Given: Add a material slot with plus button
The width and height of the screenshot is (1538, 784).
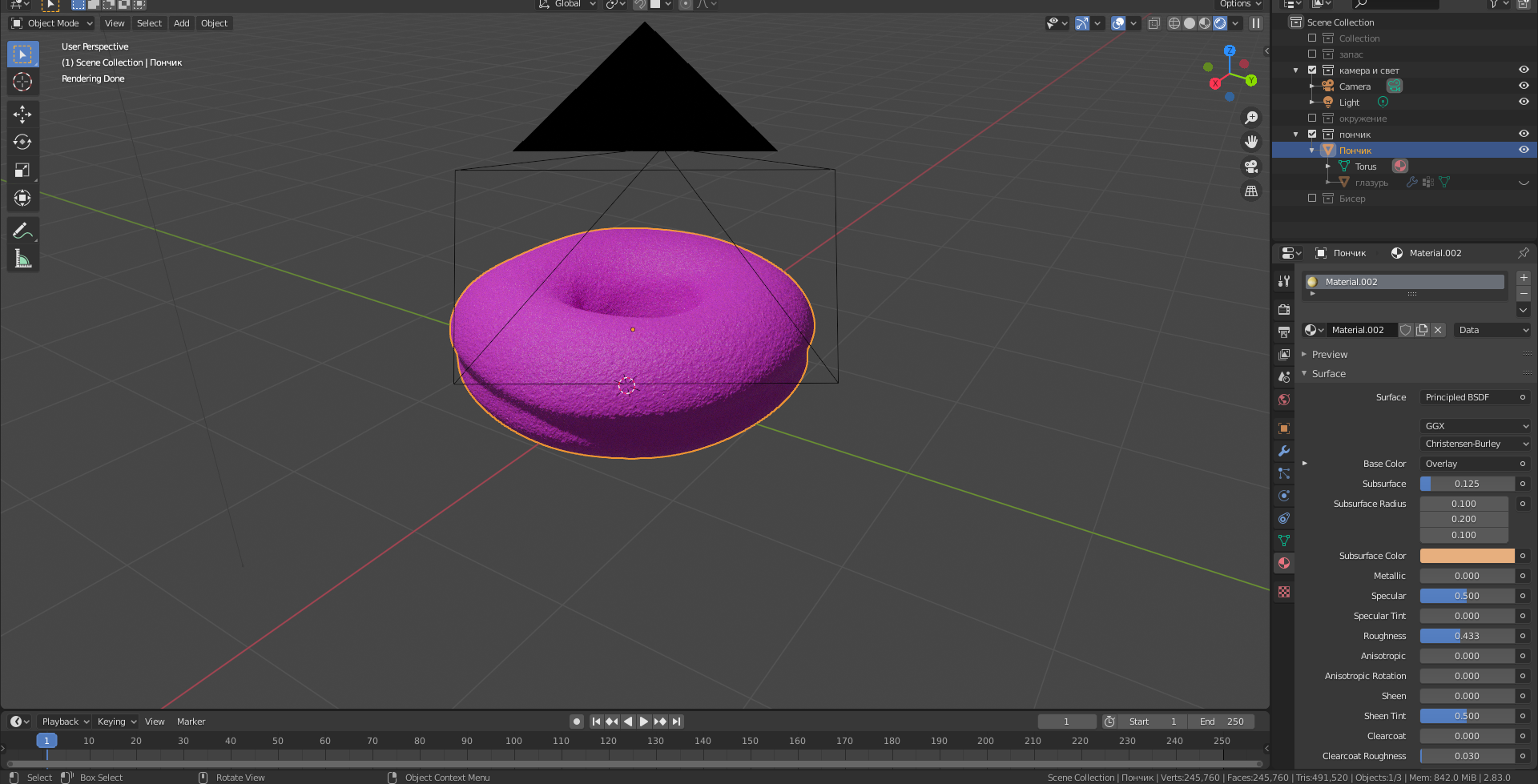Looking at the screenshot, I should [1524, 278].
